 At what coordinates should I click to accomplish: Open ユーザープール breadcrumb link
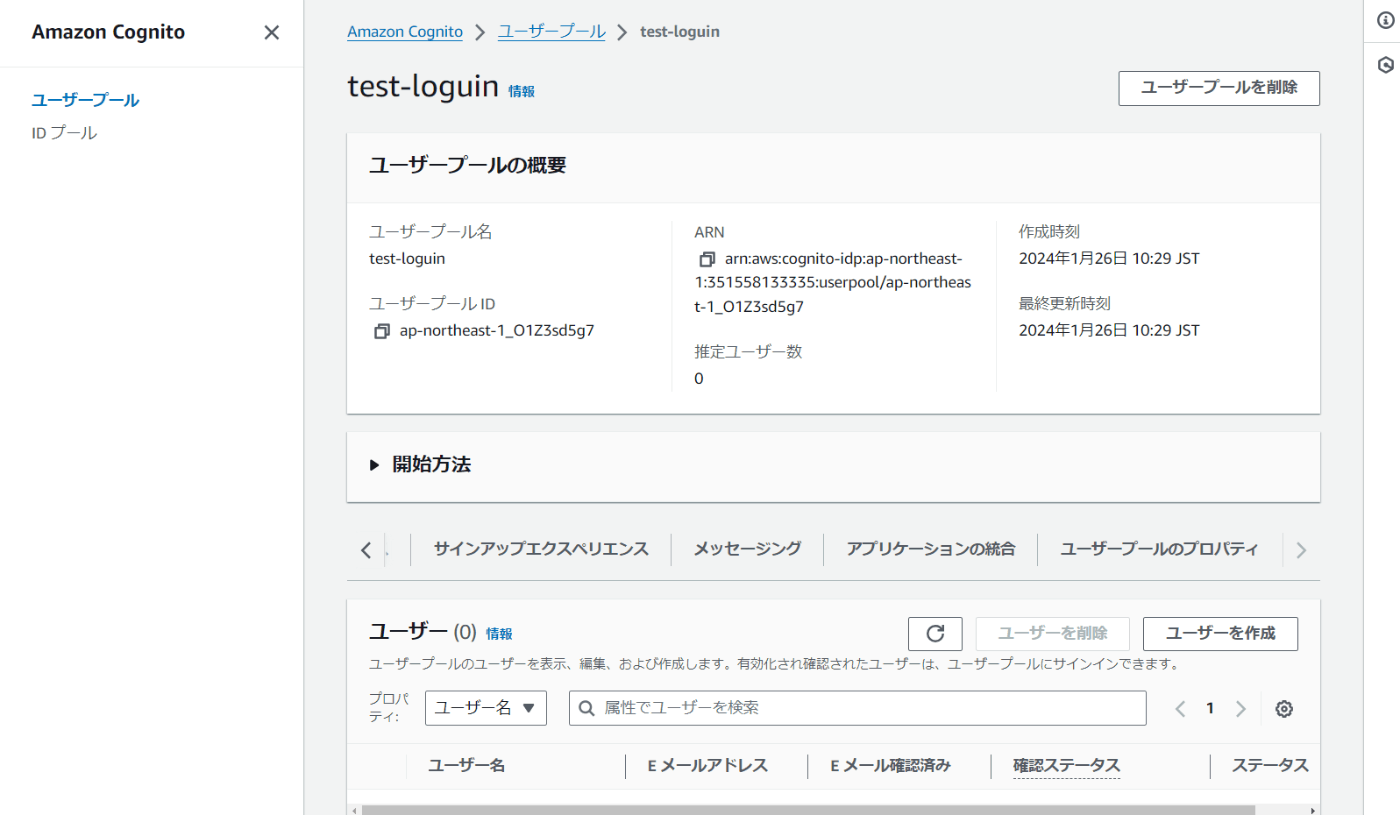point(552,32)
